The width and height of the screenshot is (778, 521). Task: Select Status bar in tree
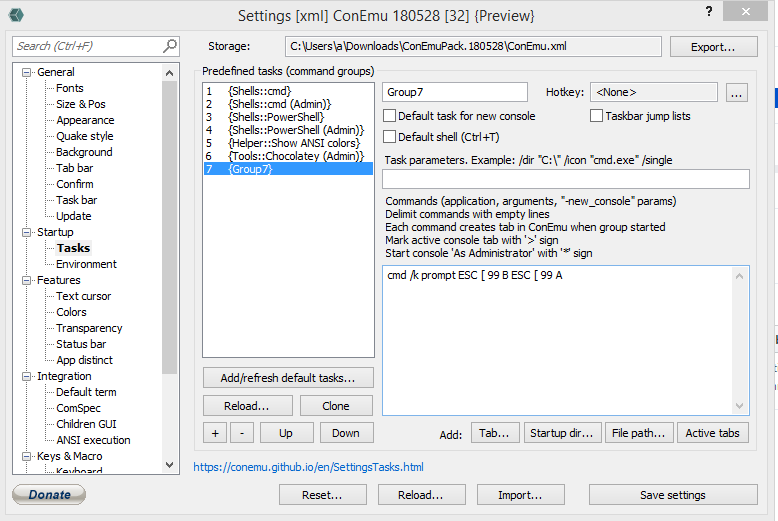[x=81, y=344]
